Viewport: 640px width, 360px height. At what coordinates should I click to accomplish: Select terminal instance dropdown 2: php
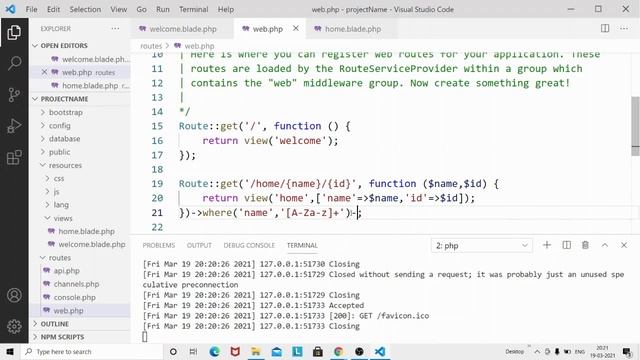[481, 246]
